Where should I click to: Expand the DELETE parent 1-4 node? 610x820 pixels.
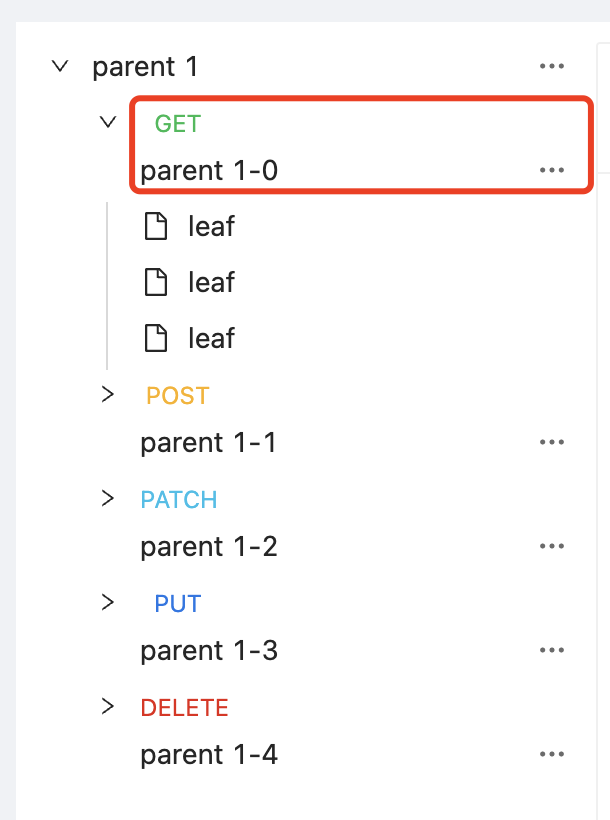point(108,706)
